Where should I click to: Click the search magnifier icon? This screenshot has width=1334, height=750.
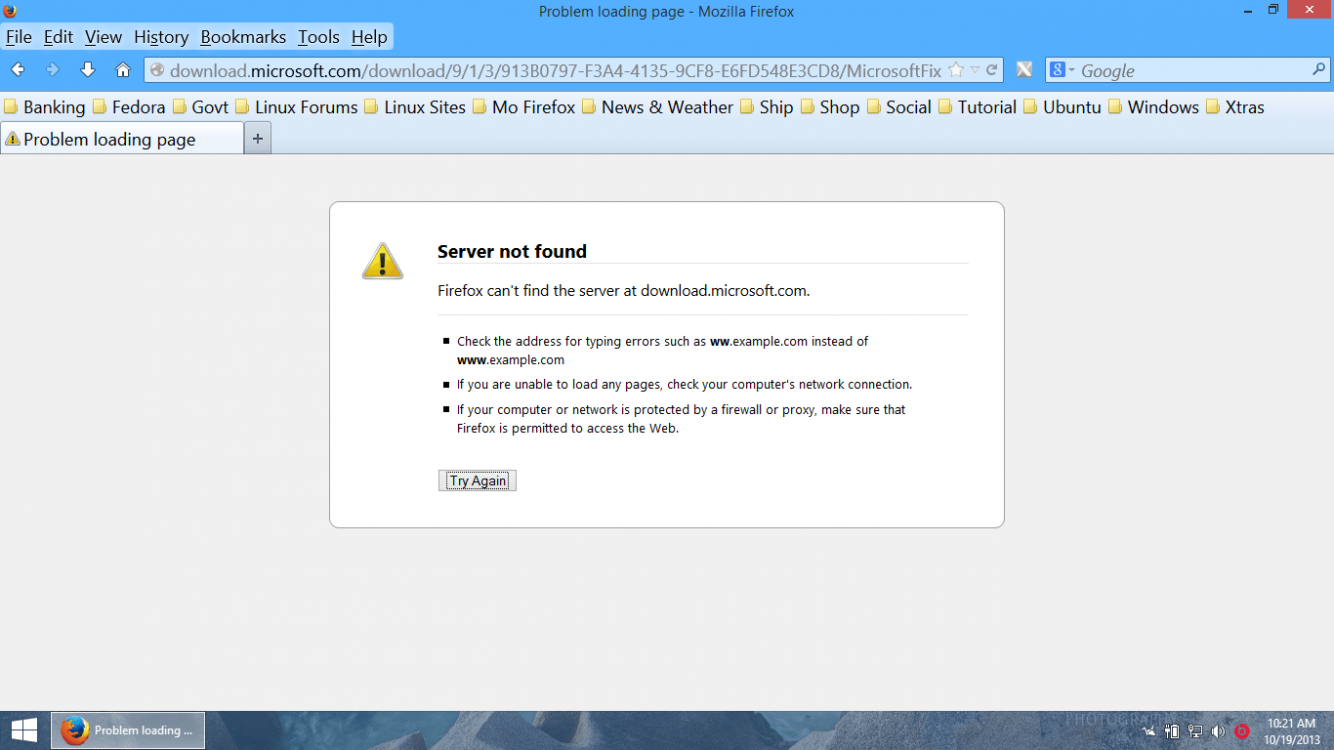pyautogui.click(x=1319, y=70)
